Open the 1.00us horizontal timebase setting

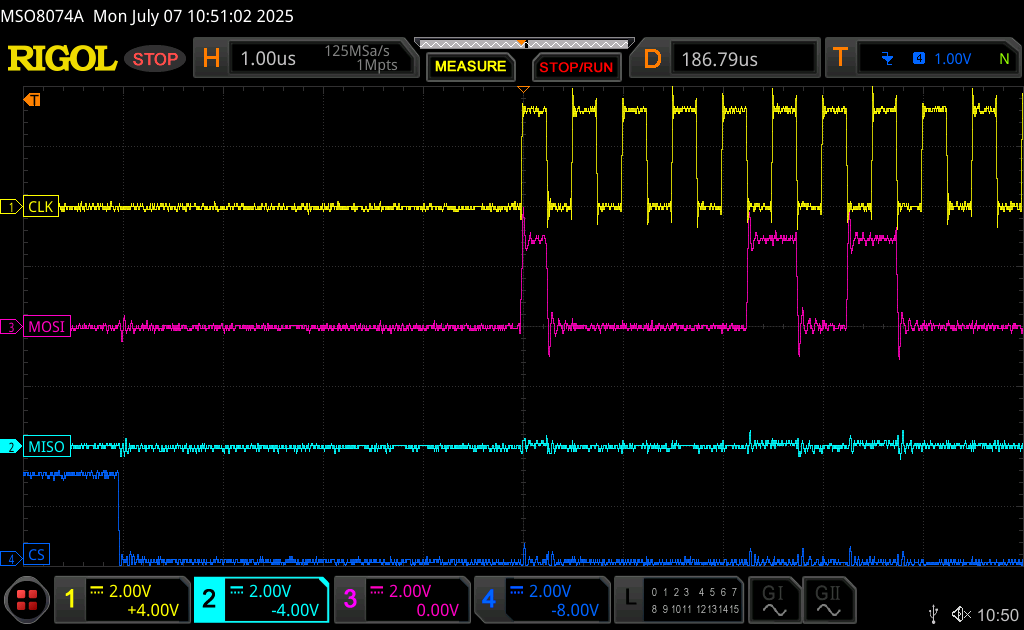(268, 59)
